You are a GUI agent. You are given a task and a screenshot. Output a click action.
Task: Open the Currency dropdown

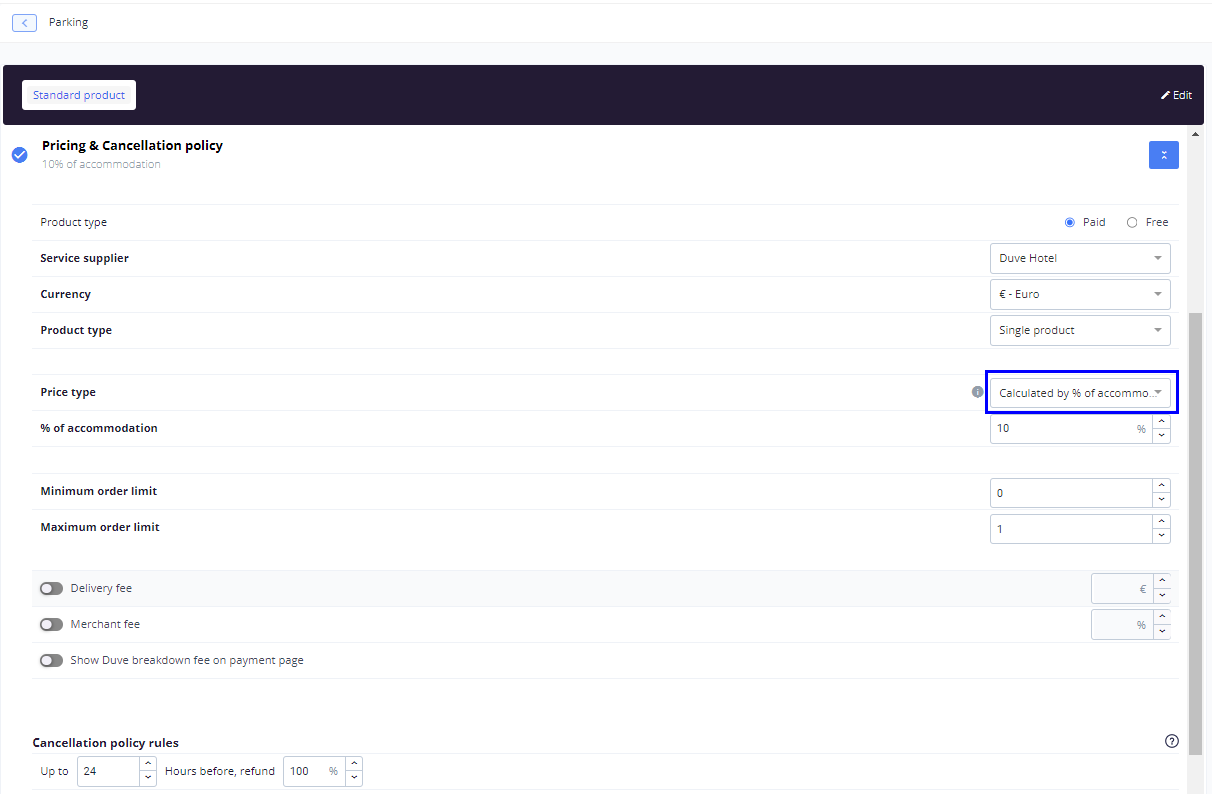[x=1079, y=294]
